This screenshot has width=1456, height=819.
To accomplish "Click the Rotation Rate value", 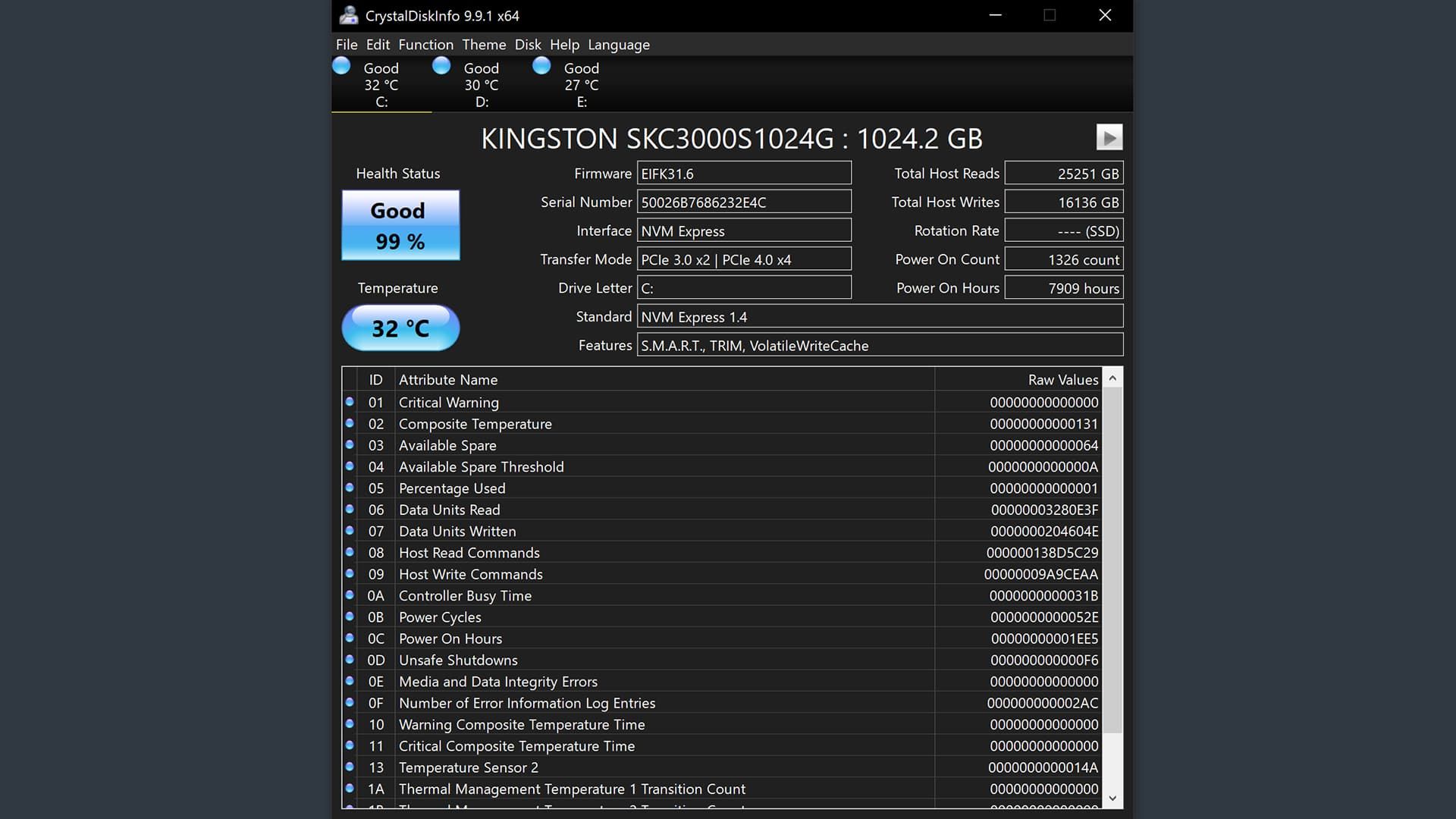I will pos(1064,231).
